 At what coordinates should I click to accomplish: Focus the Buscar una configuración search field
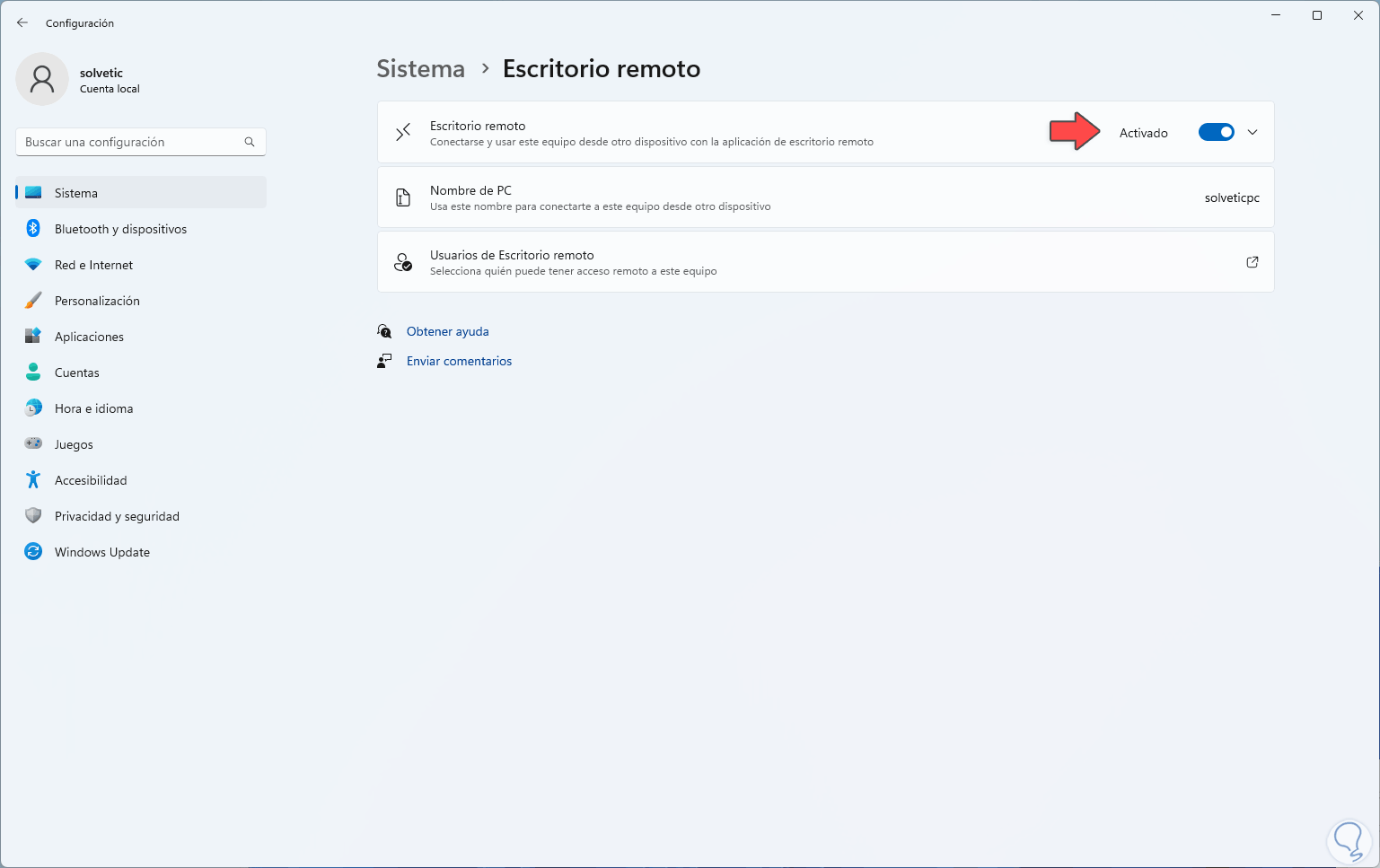pyautogui.click(x=130, y=142)
